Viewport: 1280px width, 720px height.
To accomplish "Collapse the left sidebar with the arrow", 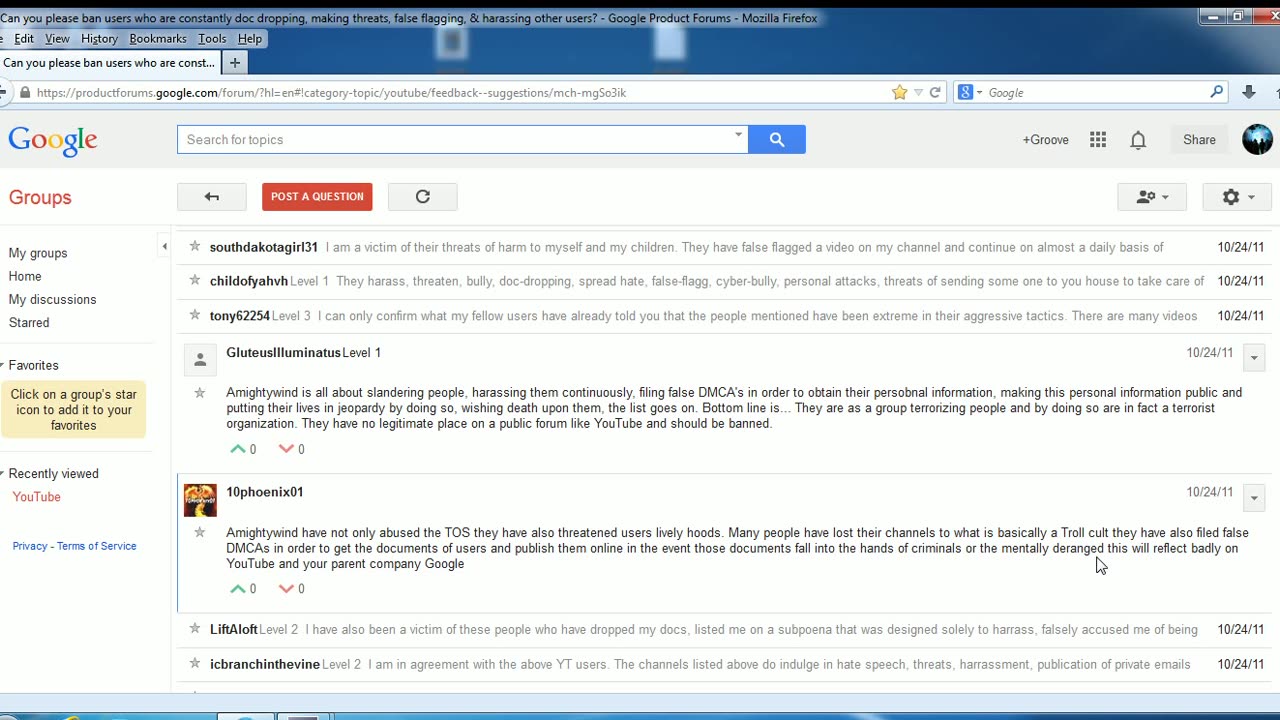I will pyautogui.click(x=164, y=246).
